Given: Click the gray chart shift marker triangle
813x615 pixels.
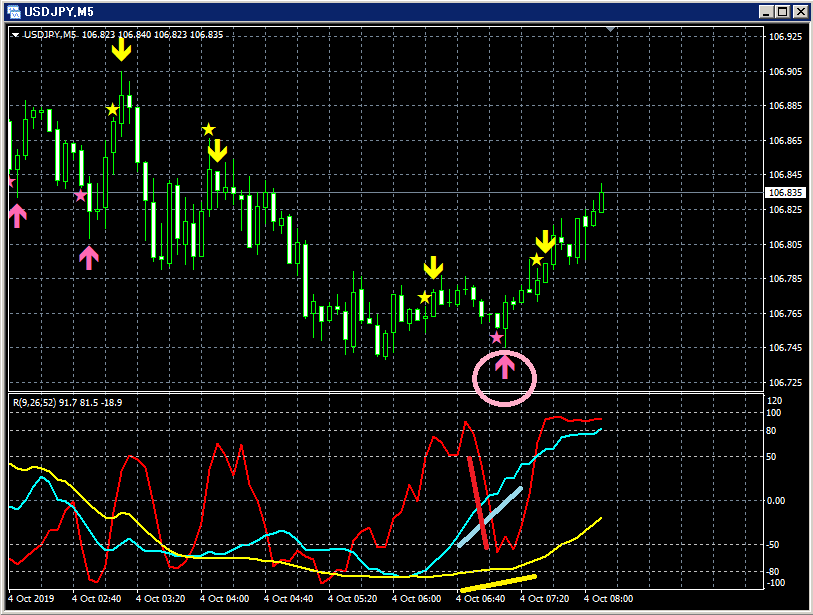Looking at the screenshot, I should point(611,30).
